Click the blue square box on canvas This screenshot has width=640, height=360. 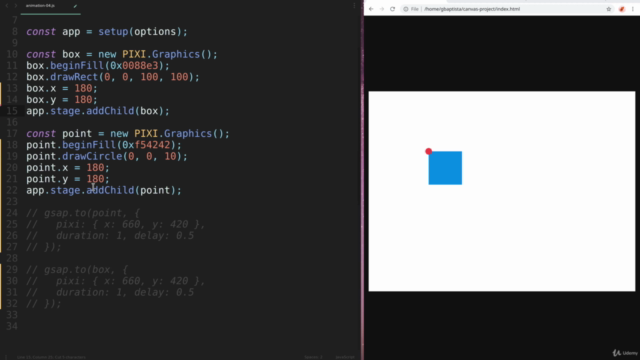coord(445,168)
